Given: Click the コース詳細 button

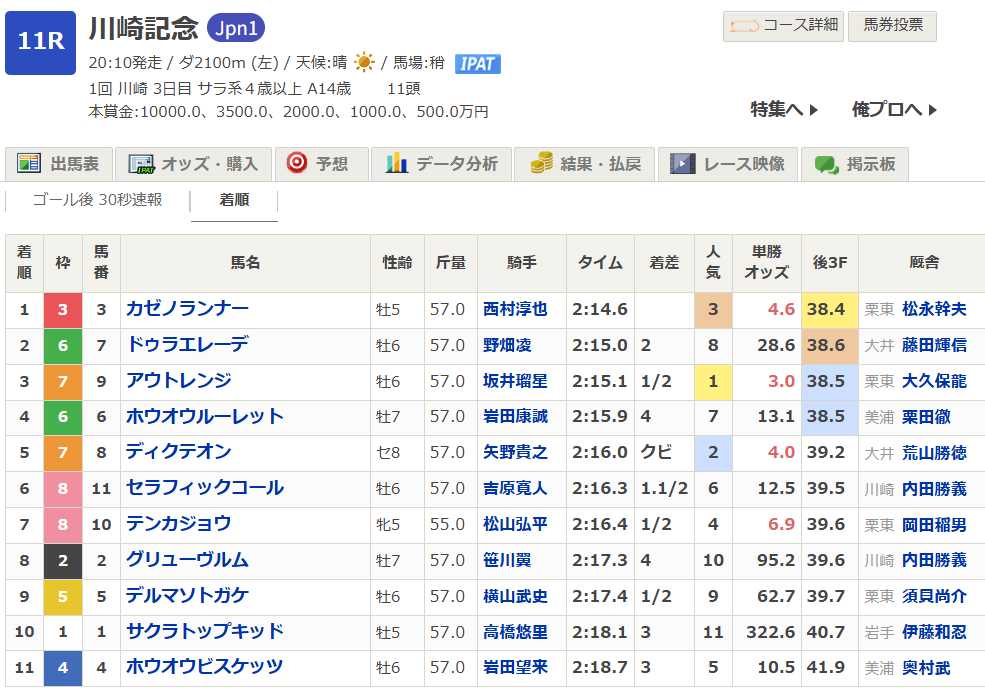Looking at the screenshot, I should (783, 26).
